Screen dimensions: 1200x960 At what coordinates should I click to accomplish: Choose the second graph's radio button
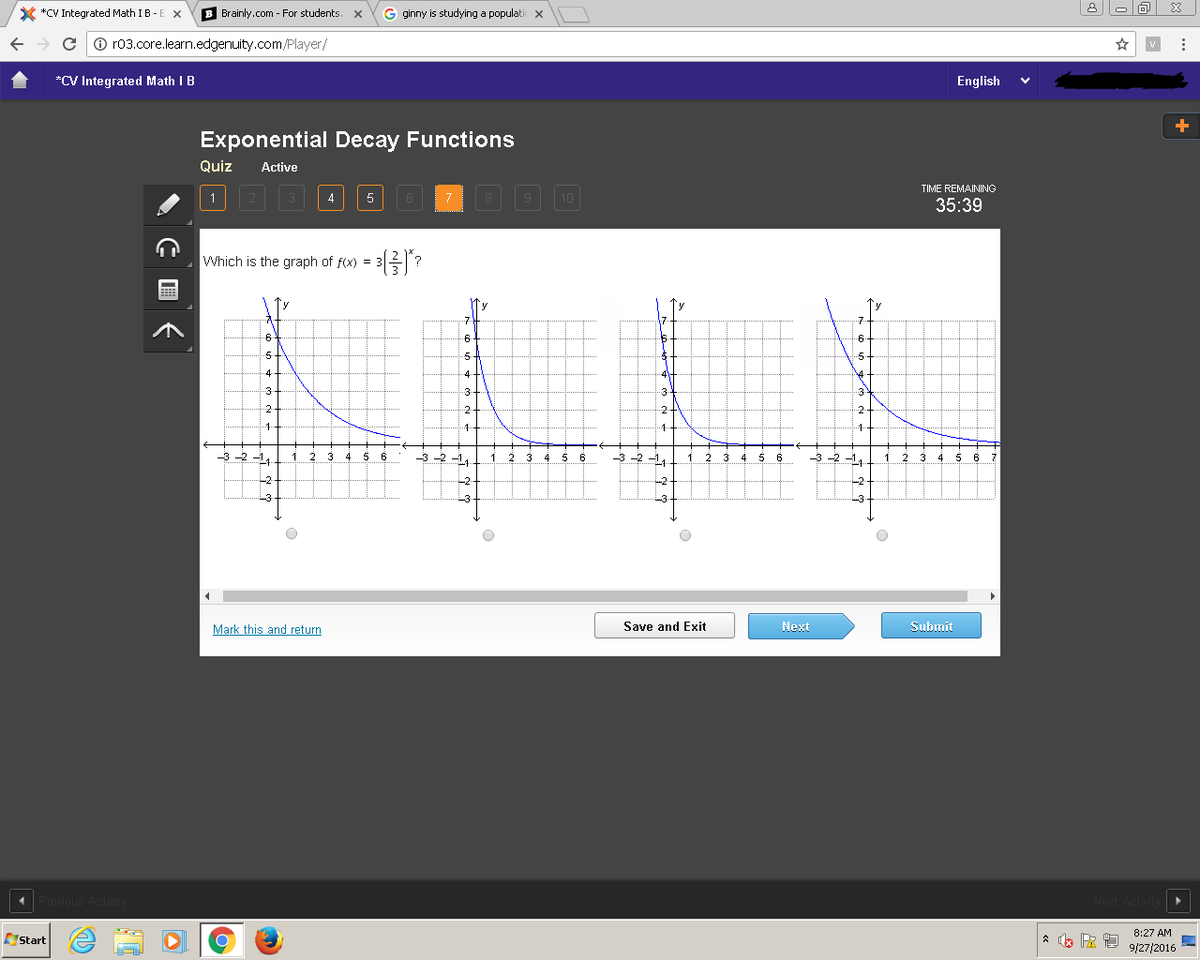click(x=488, y=534)
